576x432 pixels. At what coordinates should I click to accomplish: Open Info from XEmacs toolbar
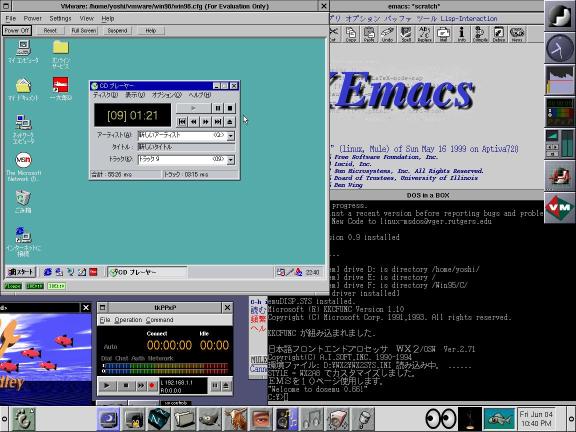click(462, 34)
